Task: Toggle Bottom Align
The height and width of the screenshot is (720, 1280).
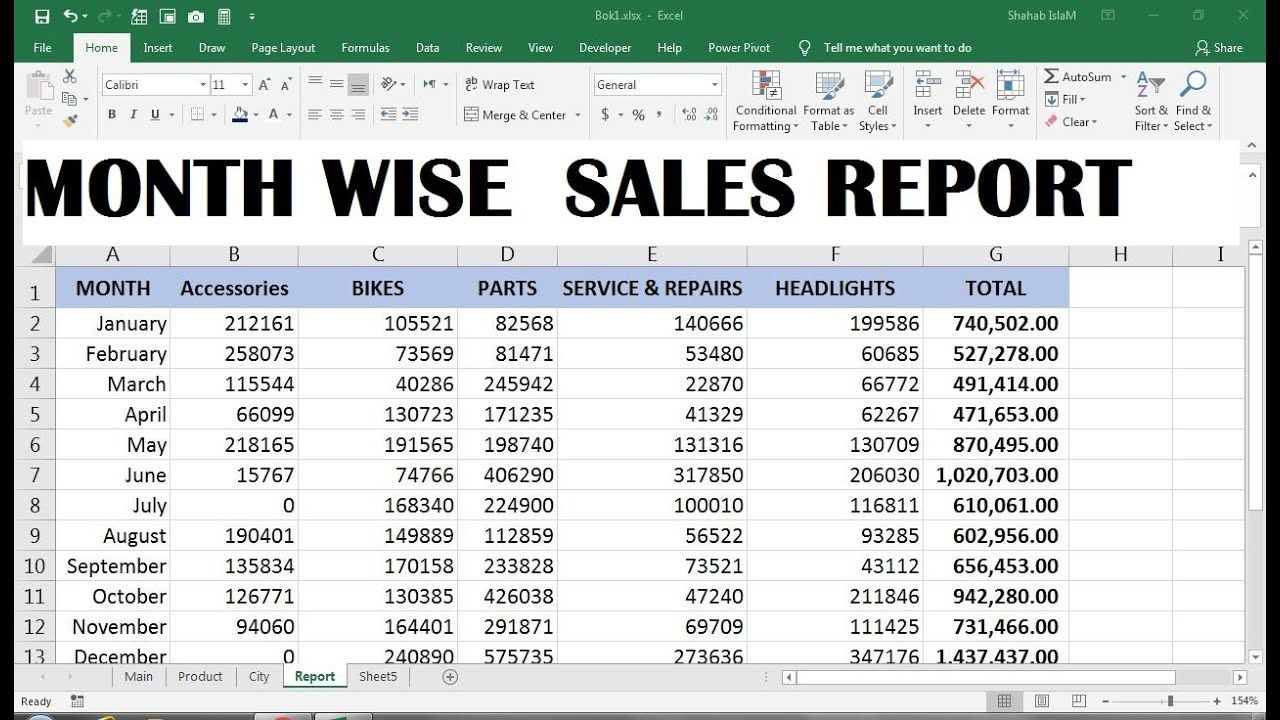Action: tap(358, 85)
